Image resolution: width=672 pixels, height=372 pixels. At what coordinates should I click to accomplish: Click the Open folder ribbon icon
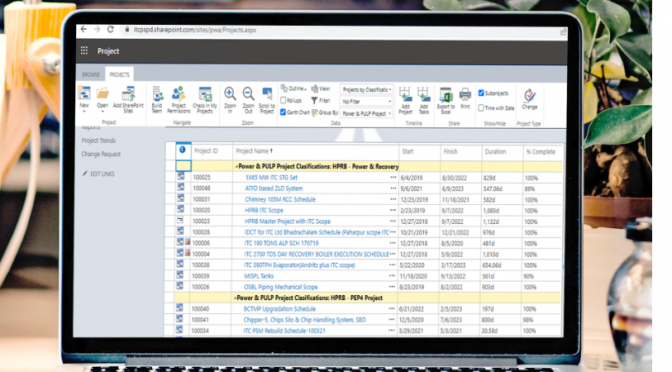click(x=102, y=93)
